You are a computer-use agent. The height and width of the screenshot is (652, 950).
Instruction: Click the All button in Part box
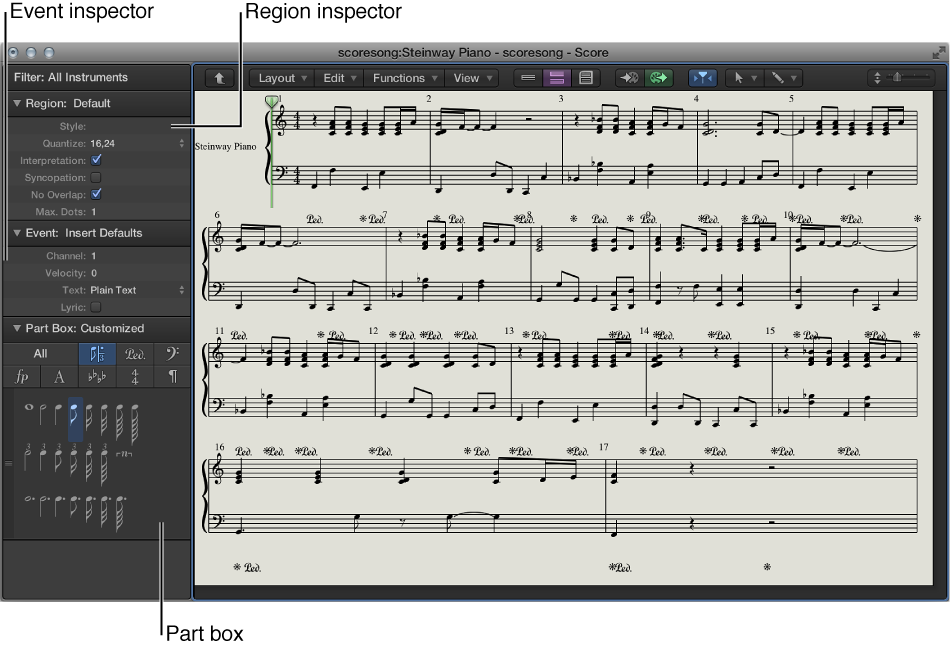[x=41, y=353]
